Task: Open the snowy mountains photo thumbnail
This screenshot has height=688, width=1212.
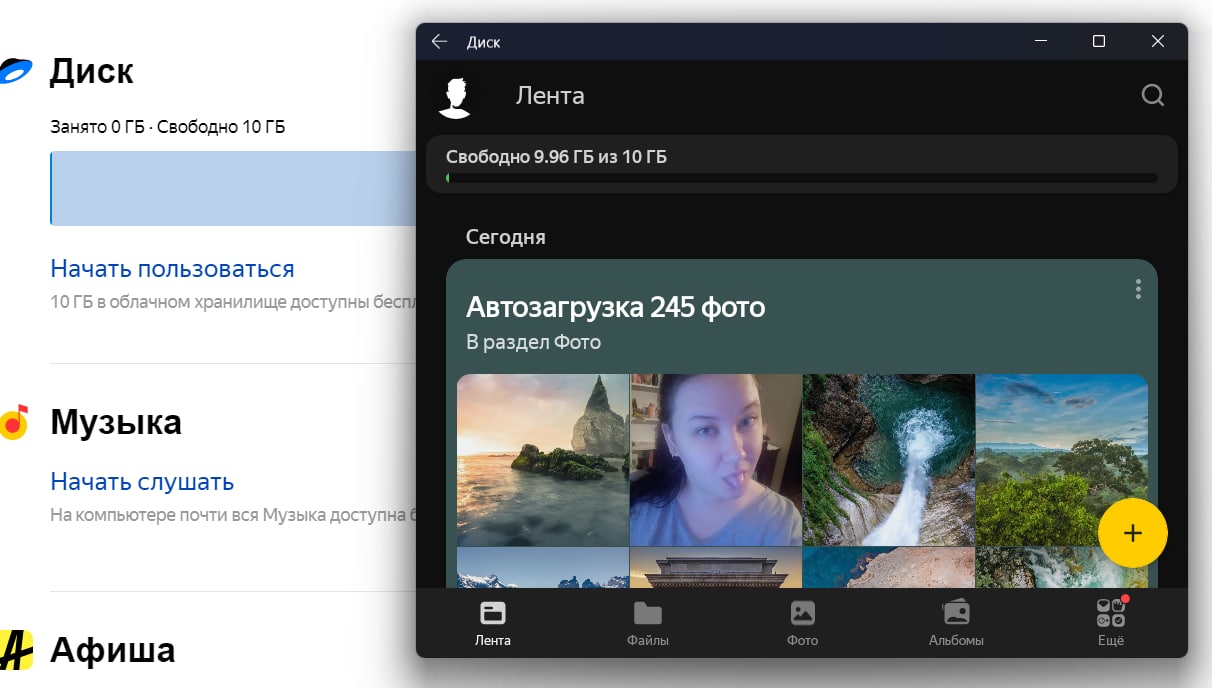Action: (543, 567)
